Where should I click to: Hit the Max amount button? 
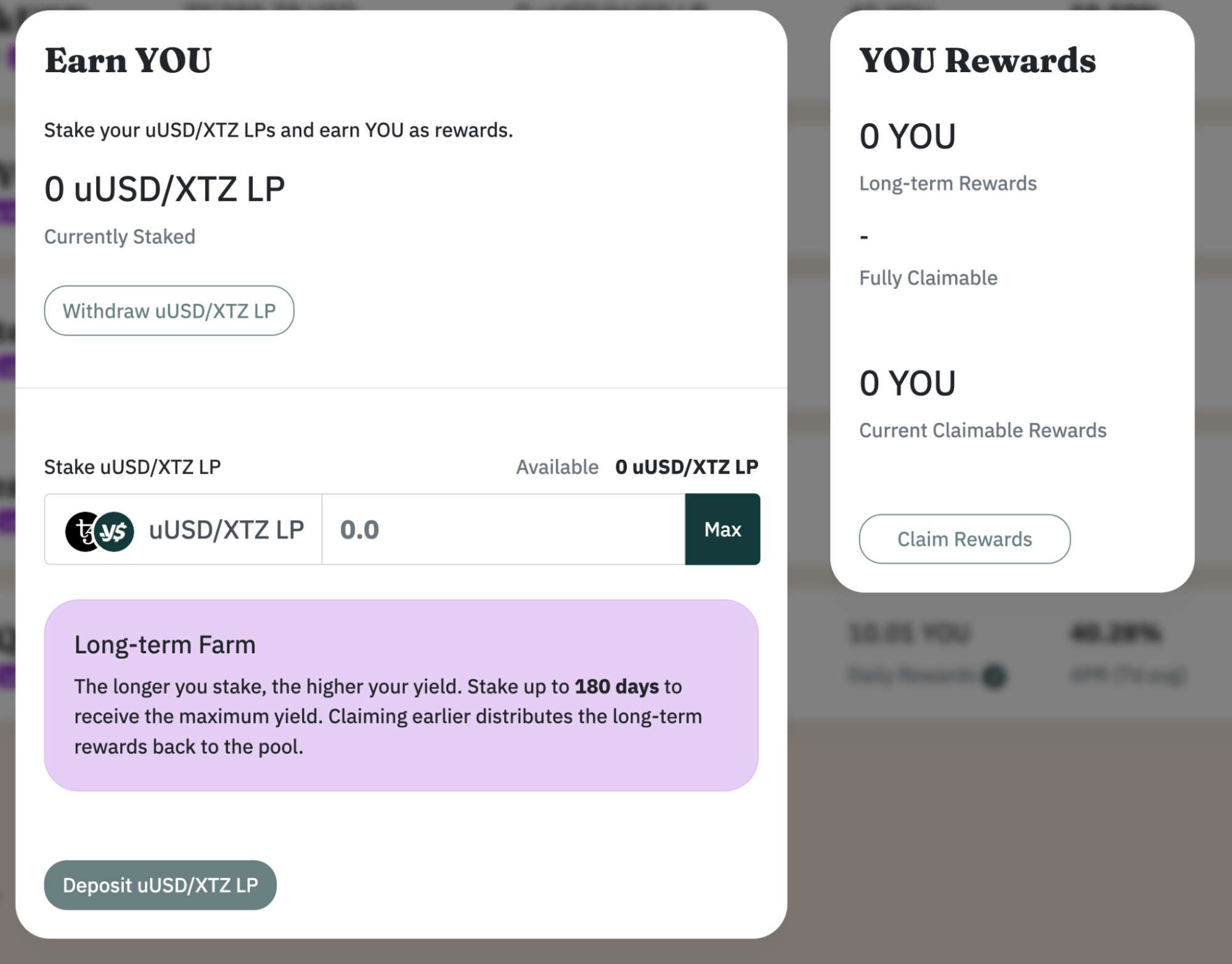(722, 529)
